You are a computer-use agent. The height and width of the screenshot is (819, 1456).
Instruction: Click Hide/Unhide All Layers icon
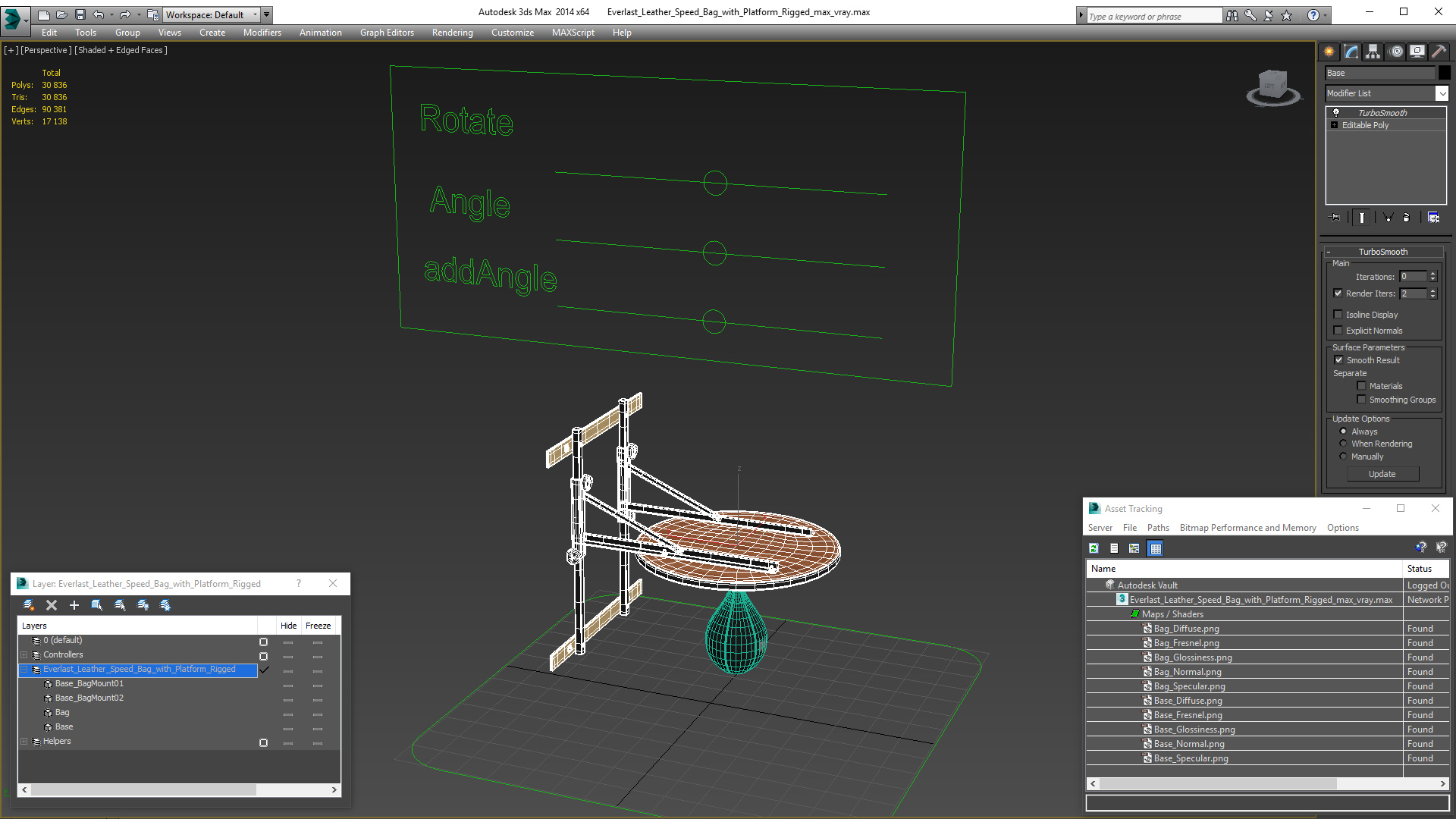(143, 605)
